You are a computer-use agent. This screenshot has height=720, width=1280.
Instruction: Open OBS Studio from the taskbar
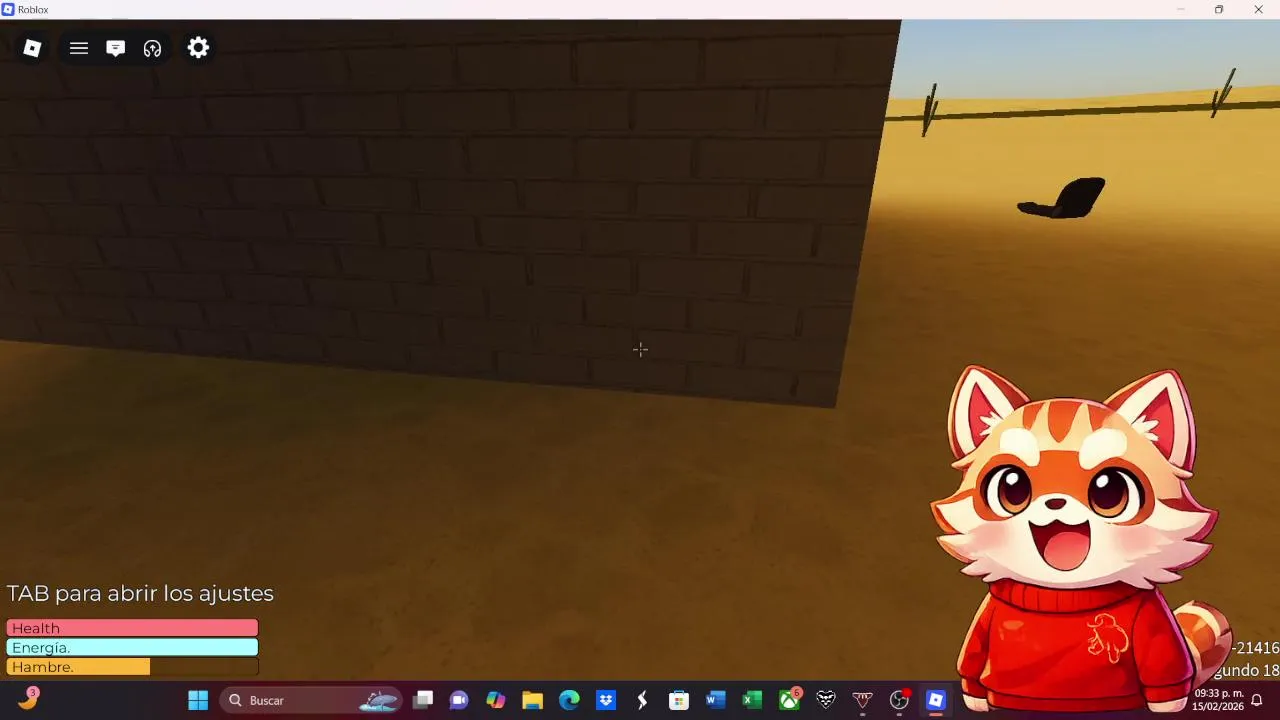pyautogui.click(x=899, y=700)
